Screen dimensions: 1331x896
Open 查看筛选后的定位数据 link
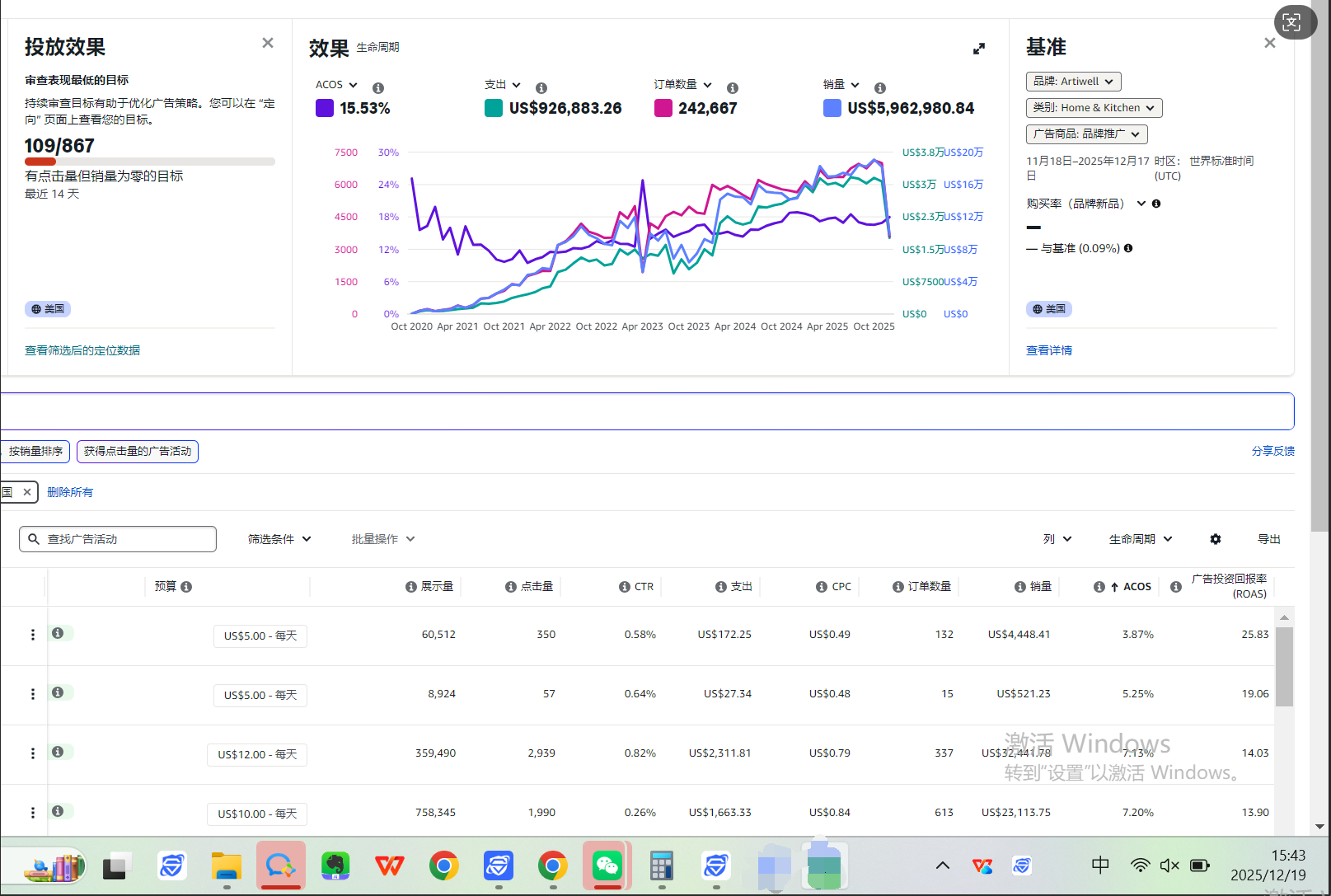82,350
